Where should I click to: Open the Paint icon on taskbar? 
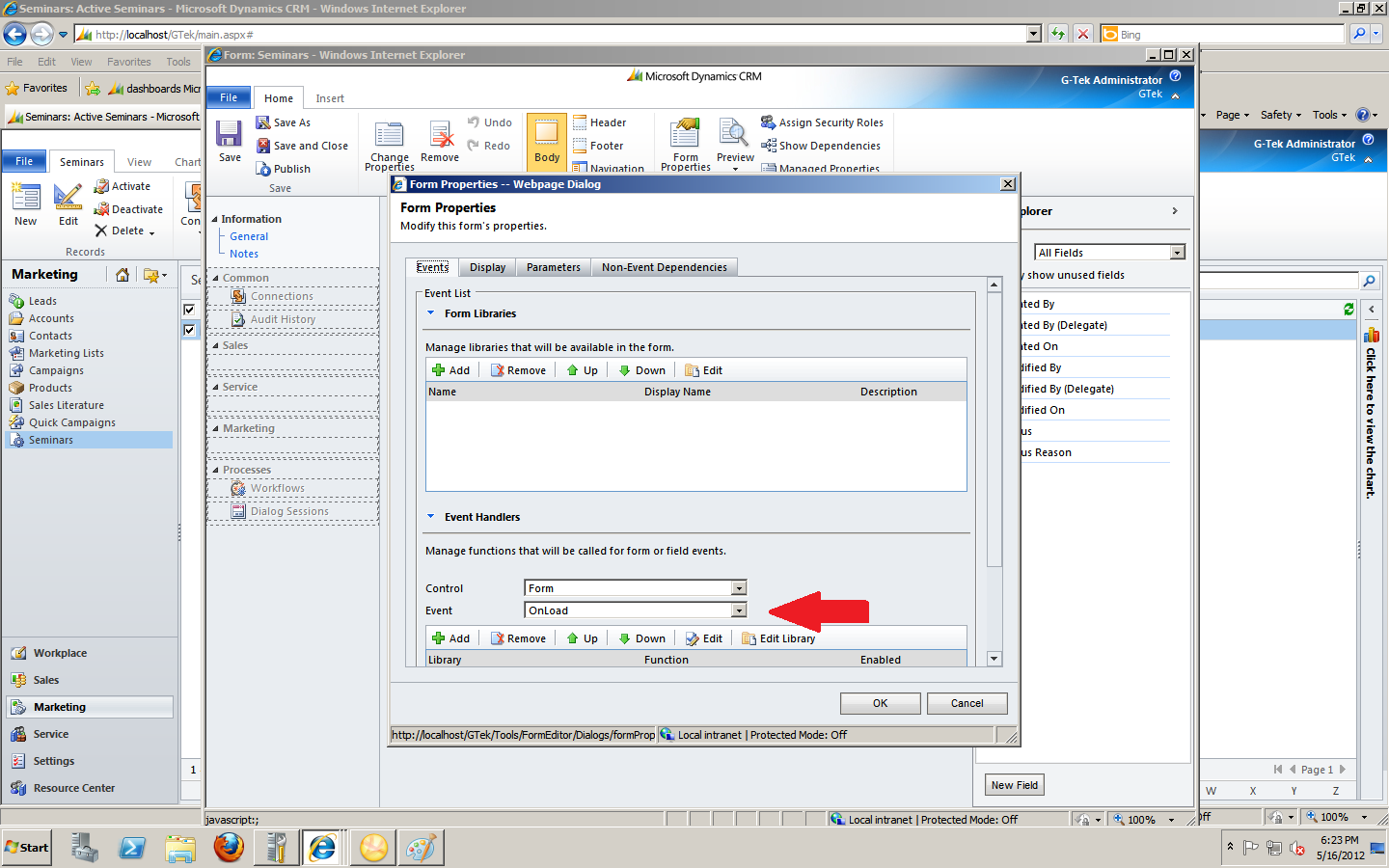click(420, 848)
